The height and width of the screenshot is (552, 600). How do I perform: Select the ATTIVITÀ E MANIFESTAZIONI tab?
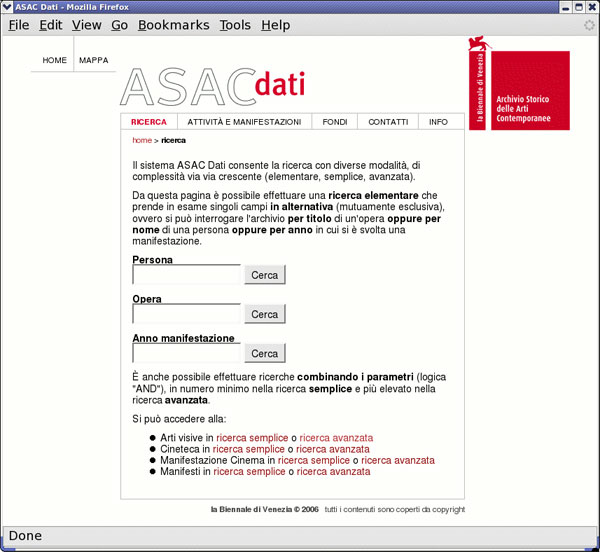(244, 122)
